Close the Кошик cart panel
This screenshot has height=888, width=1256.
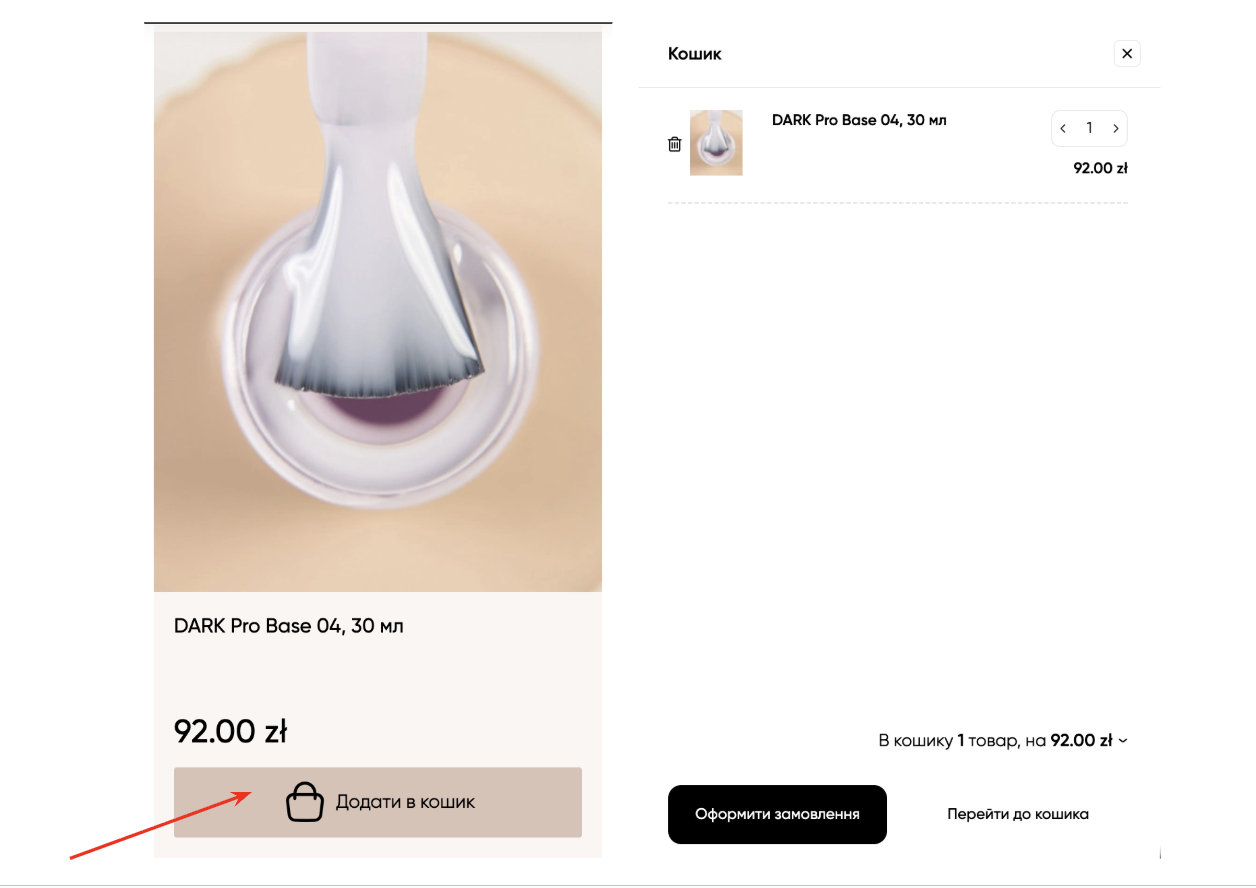pos(1127,54)
